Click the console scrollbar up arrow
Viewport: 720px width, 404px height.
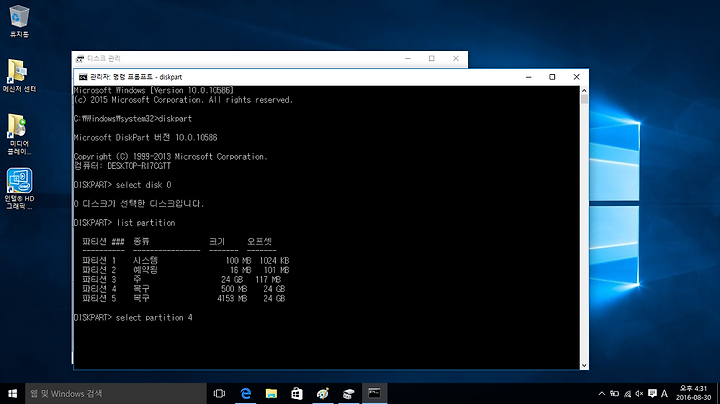[x=584, y=90]
